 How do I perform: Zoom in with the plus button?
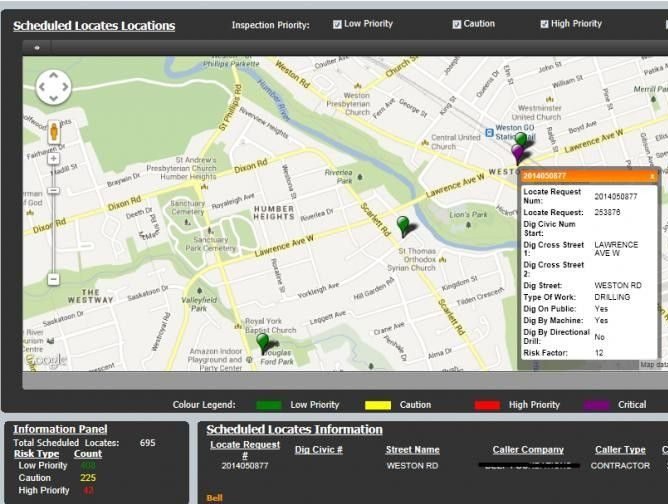click(x=53, y=159)
